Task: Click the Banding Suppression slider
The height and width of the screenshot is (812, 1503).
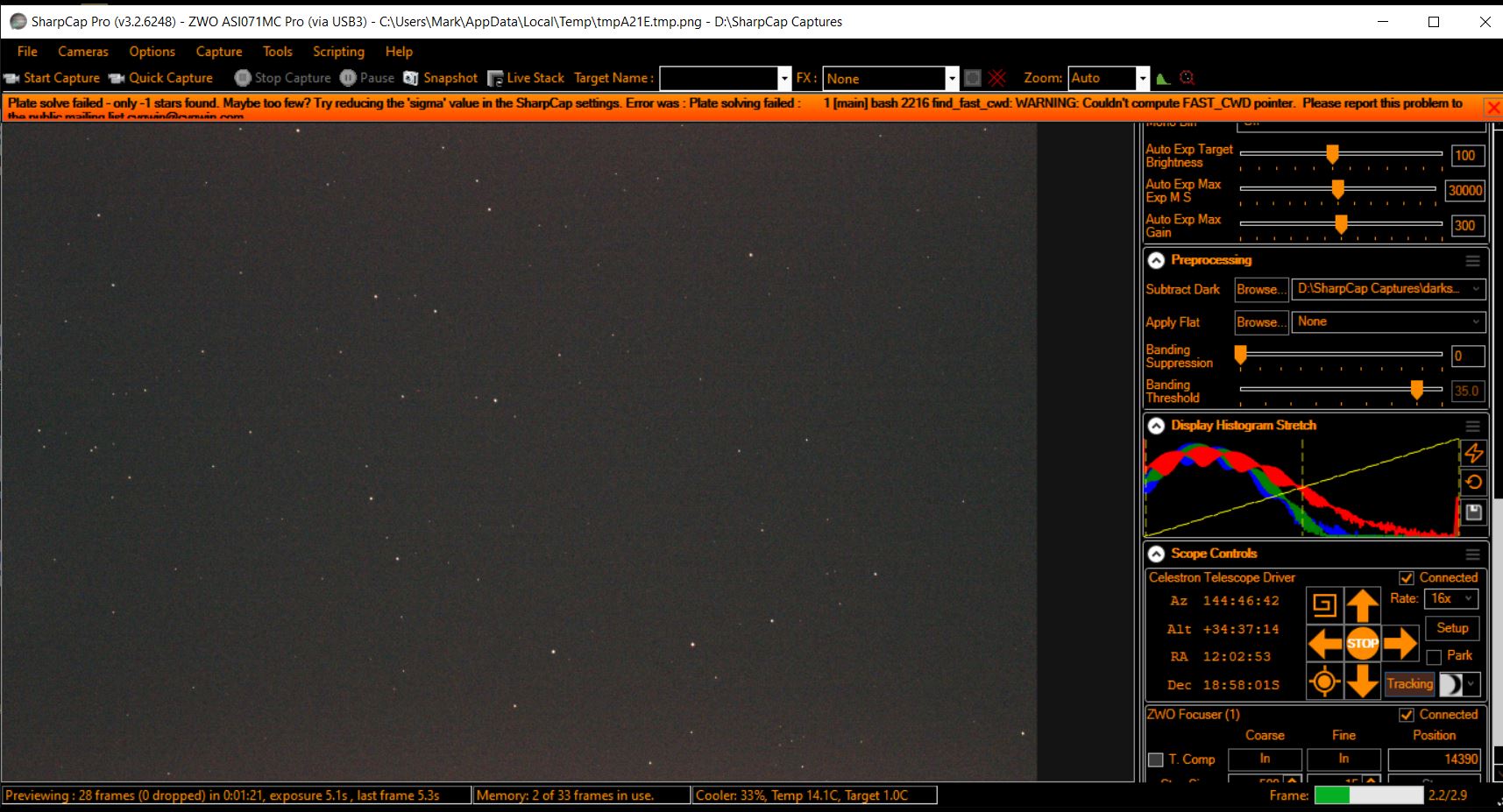Action: tap(1341, 355)
